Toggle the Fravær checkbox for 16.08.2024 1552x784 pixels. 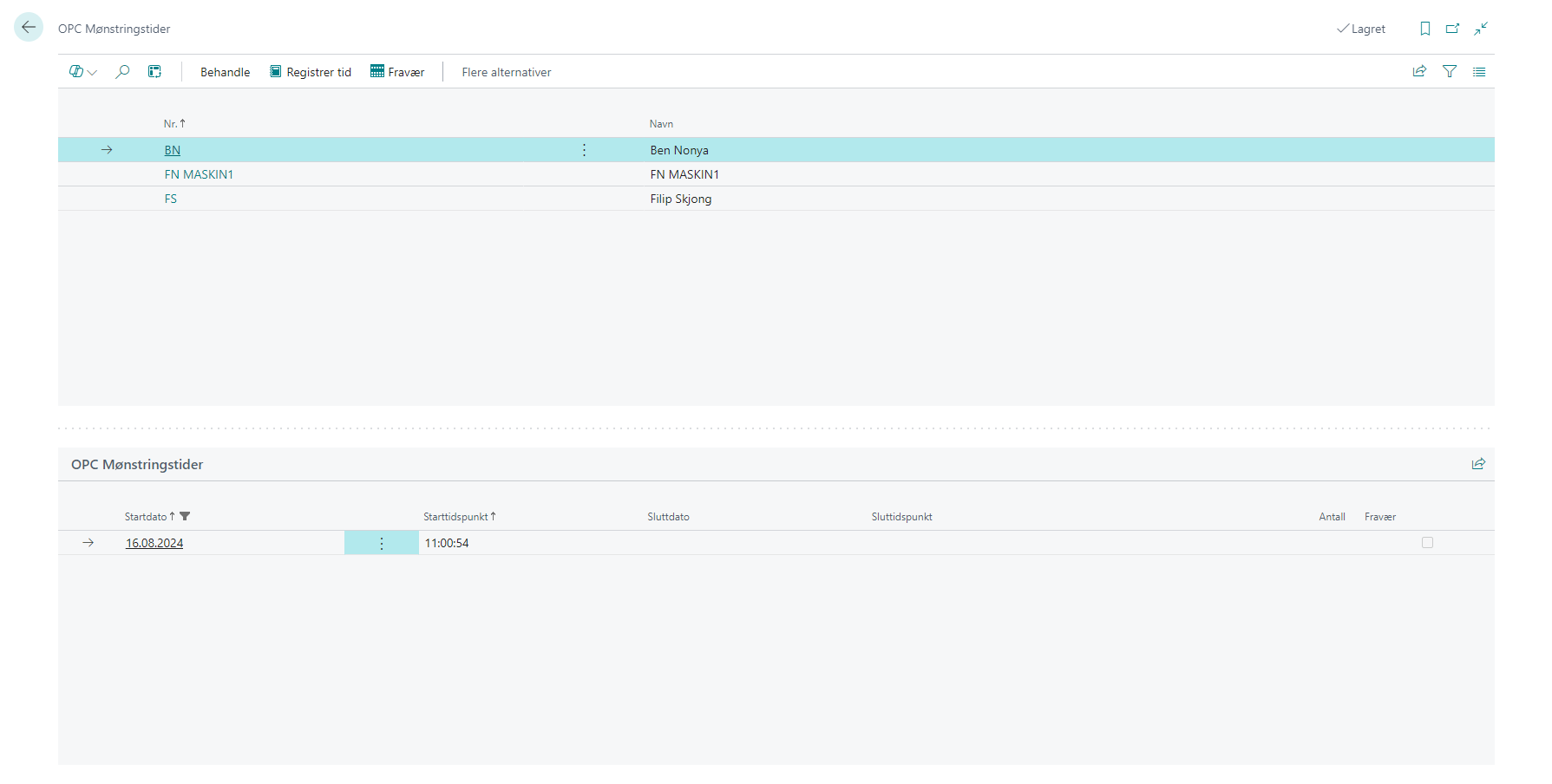tap(1427, 543)
